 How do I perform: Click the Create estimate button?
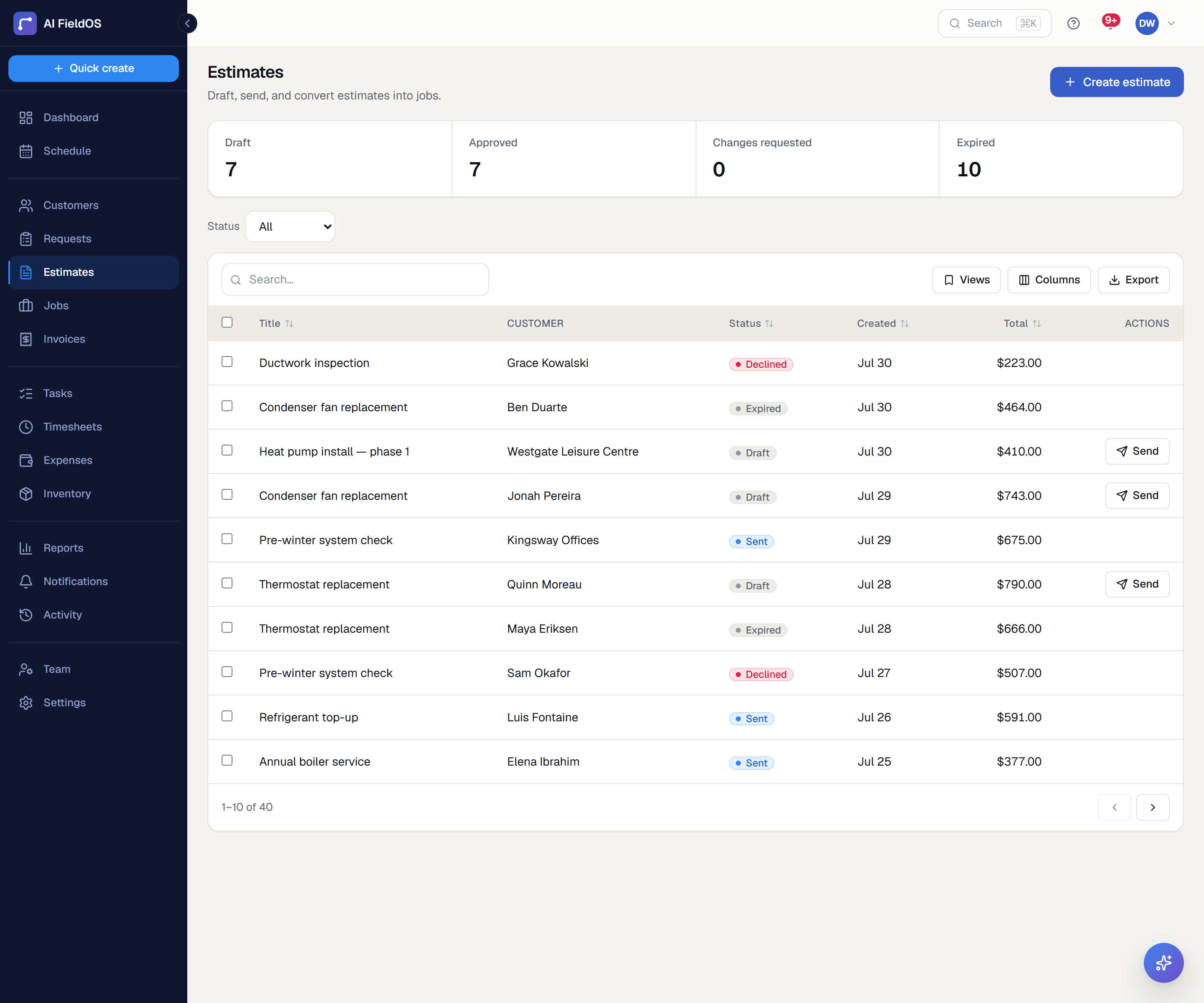pos(1116,82)
